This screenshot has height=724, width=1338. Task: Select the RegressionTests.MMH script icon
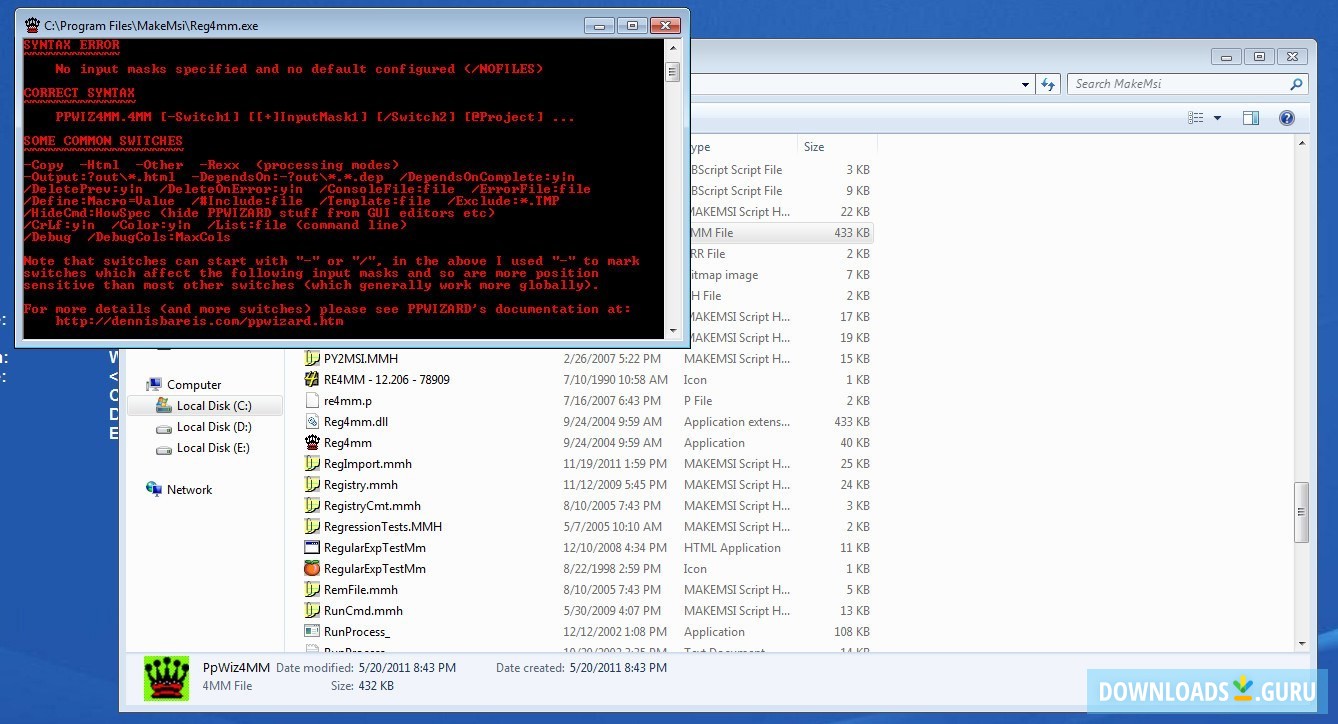coord(312,527)
